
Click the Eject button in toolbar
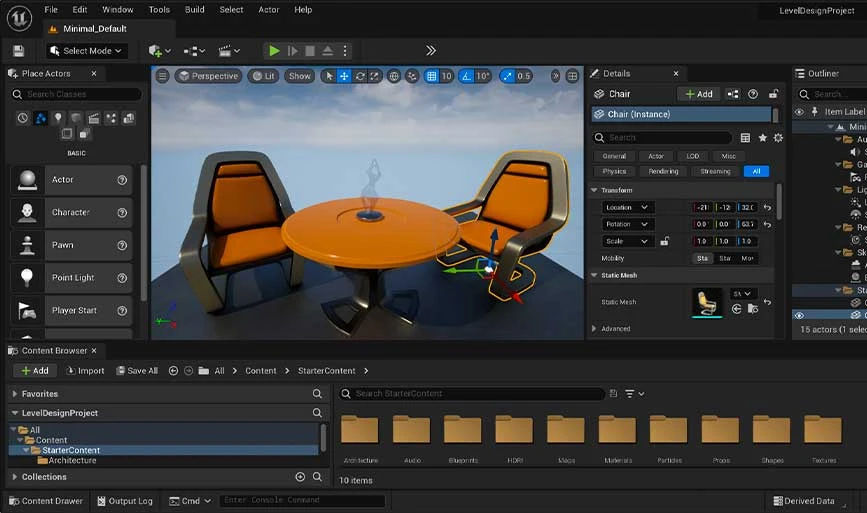(327, 51)
